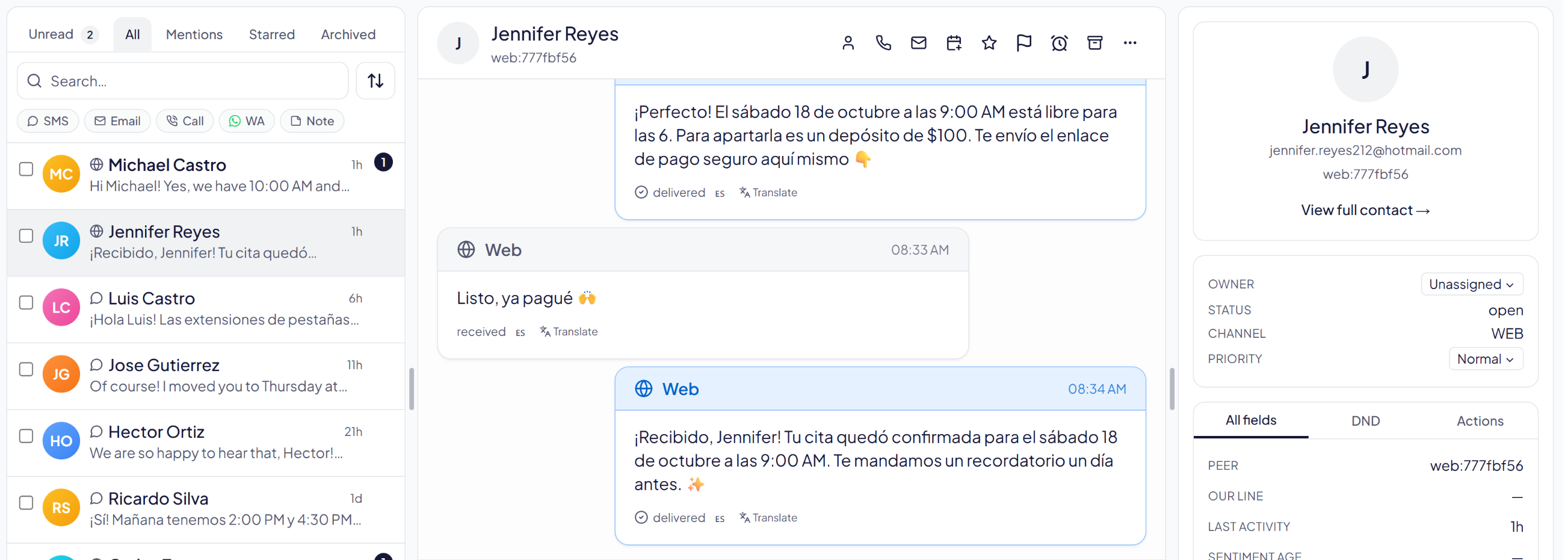The image size is (1568, 560).
Task: Filter conversations by SMS
Action: (48, 121)
